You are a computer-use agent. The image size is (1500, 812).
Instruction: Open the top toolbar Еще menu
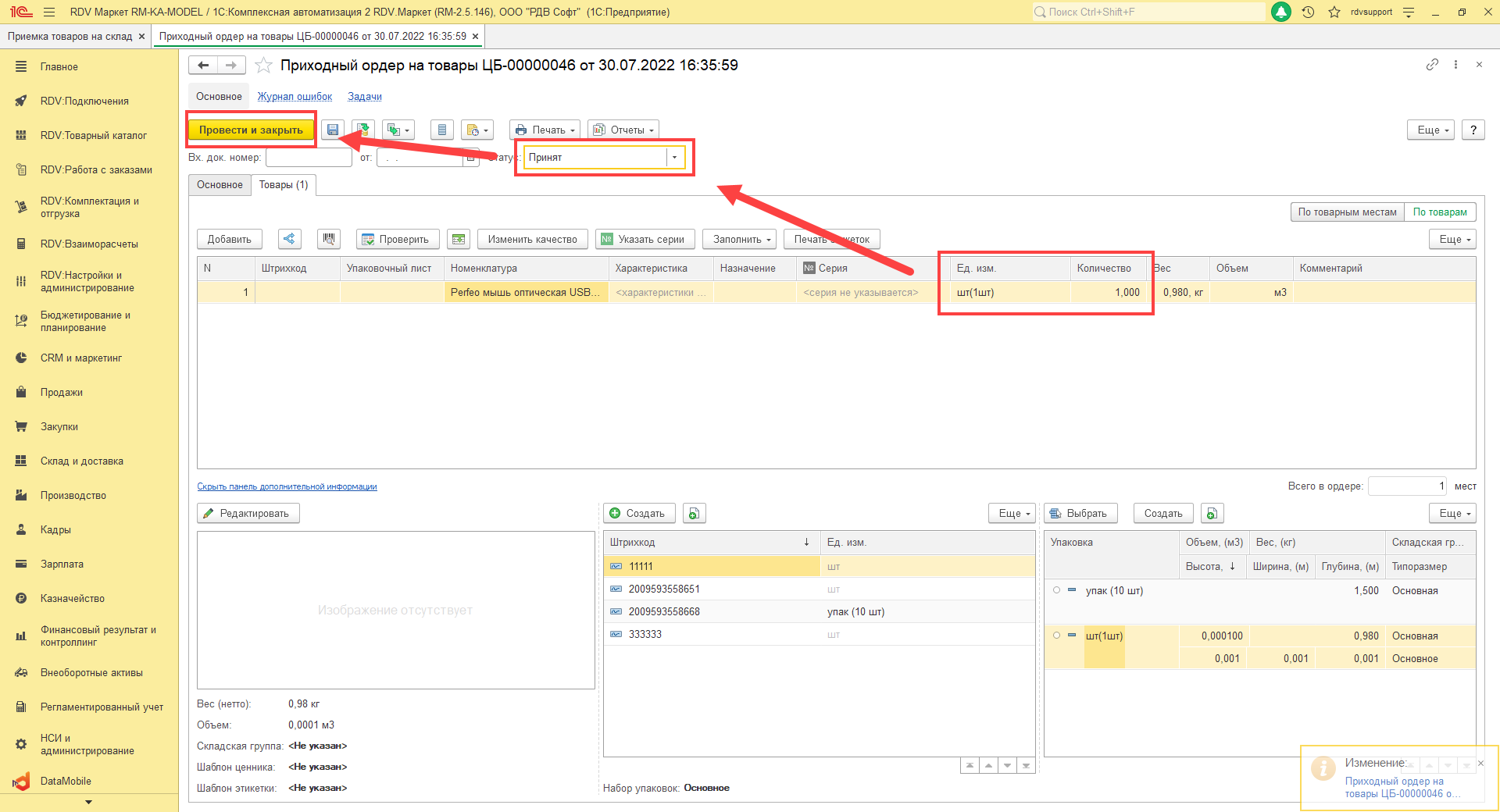pyautogui.click(x=1431, y=130)
